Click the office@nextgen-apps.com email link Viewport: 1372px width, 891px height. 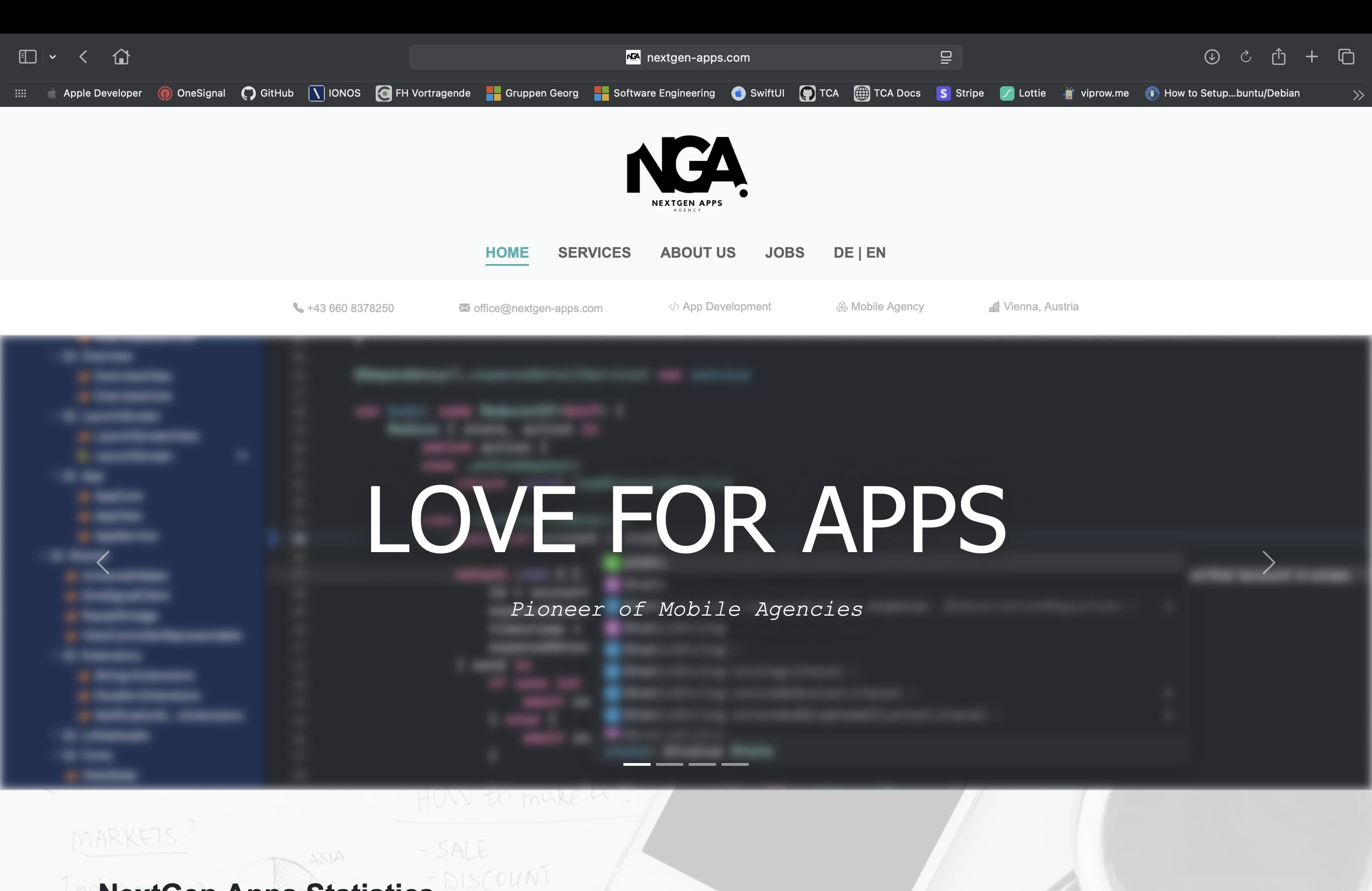pyautogui.click(x=531, y=308)
